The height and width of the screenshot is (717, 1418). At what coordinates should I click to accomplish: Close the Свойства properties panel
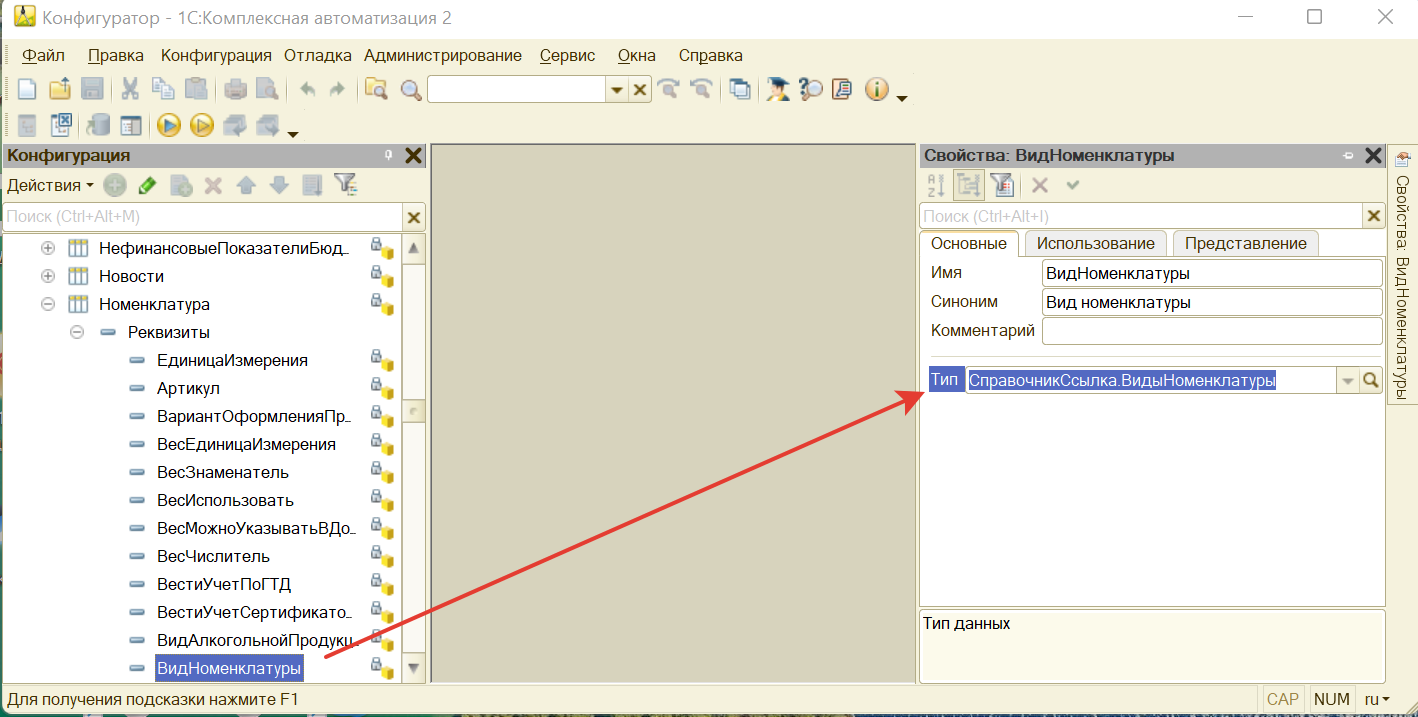click(x=1373, y=156)
